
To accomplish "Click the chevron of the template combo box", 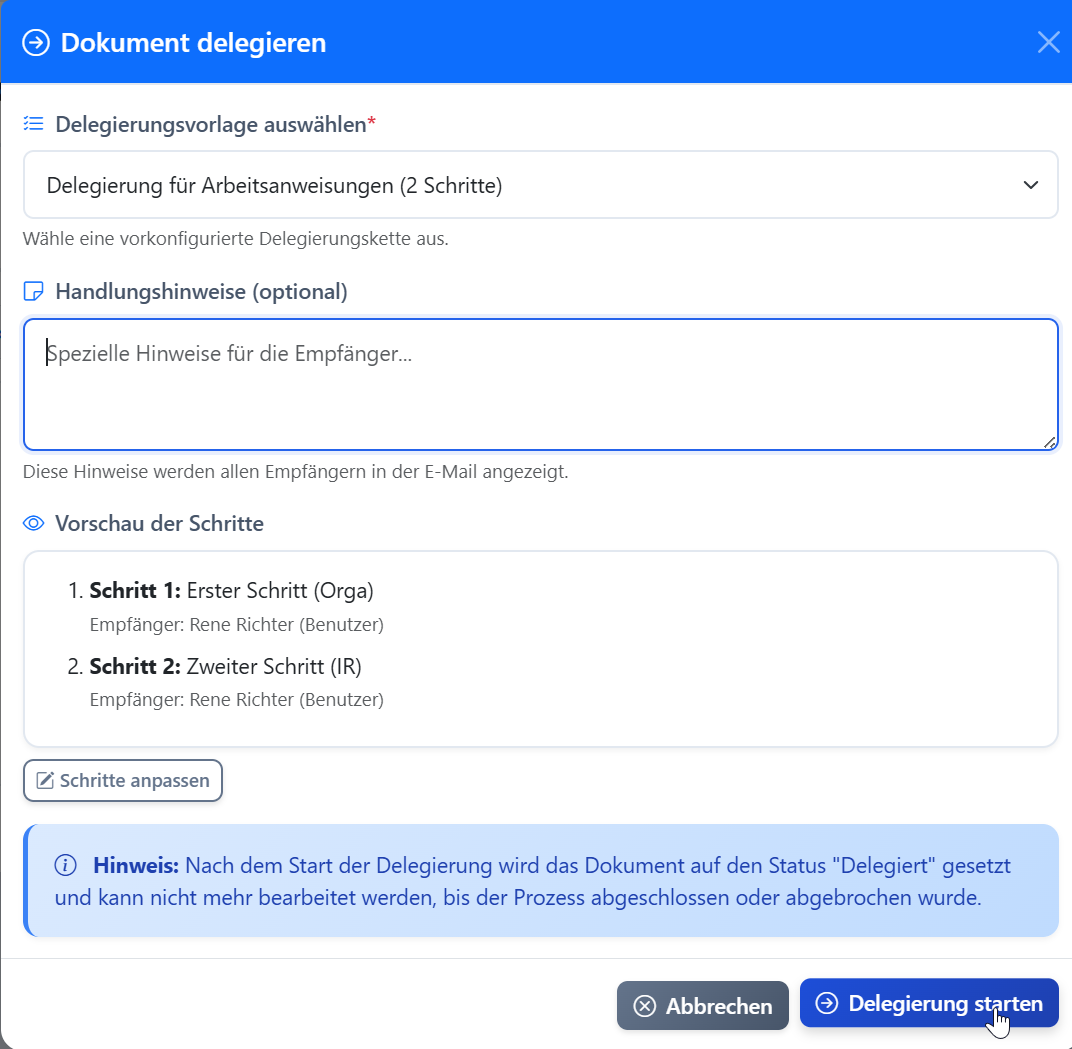I will [1030, 184].
